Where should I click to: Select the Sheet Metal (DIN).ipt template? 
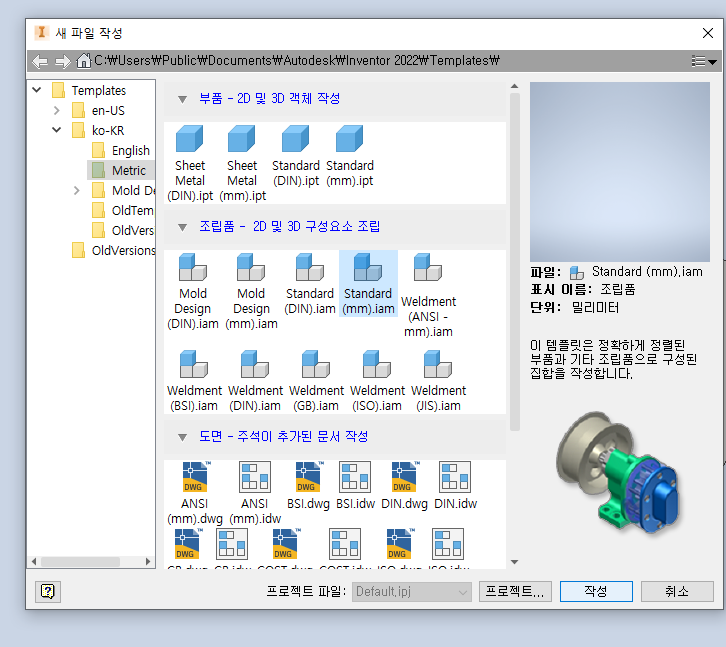coord(190,163)
